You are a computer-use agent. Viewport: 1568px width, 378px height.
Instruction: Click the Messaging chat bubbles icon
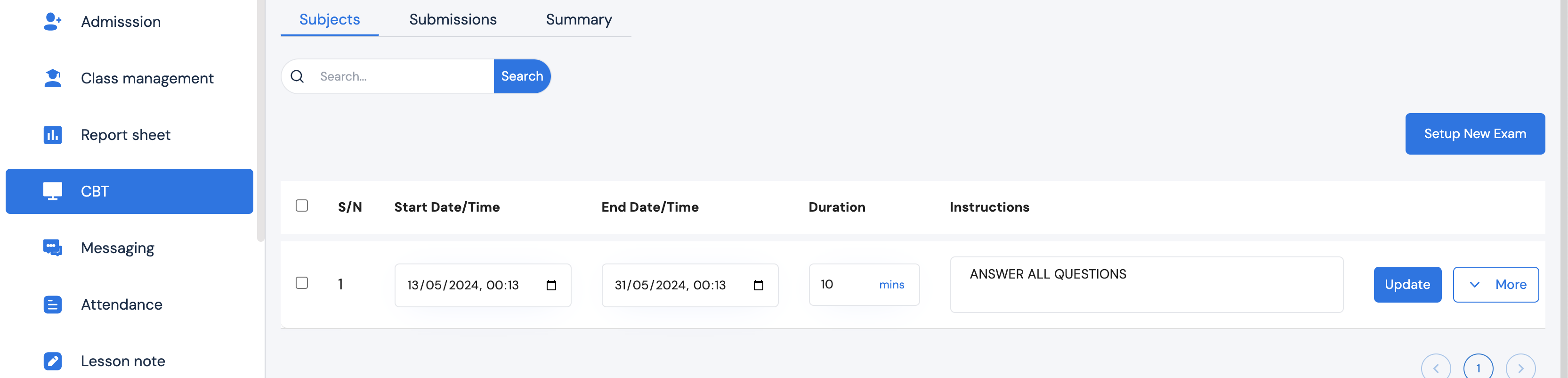[x=52, y=247]
